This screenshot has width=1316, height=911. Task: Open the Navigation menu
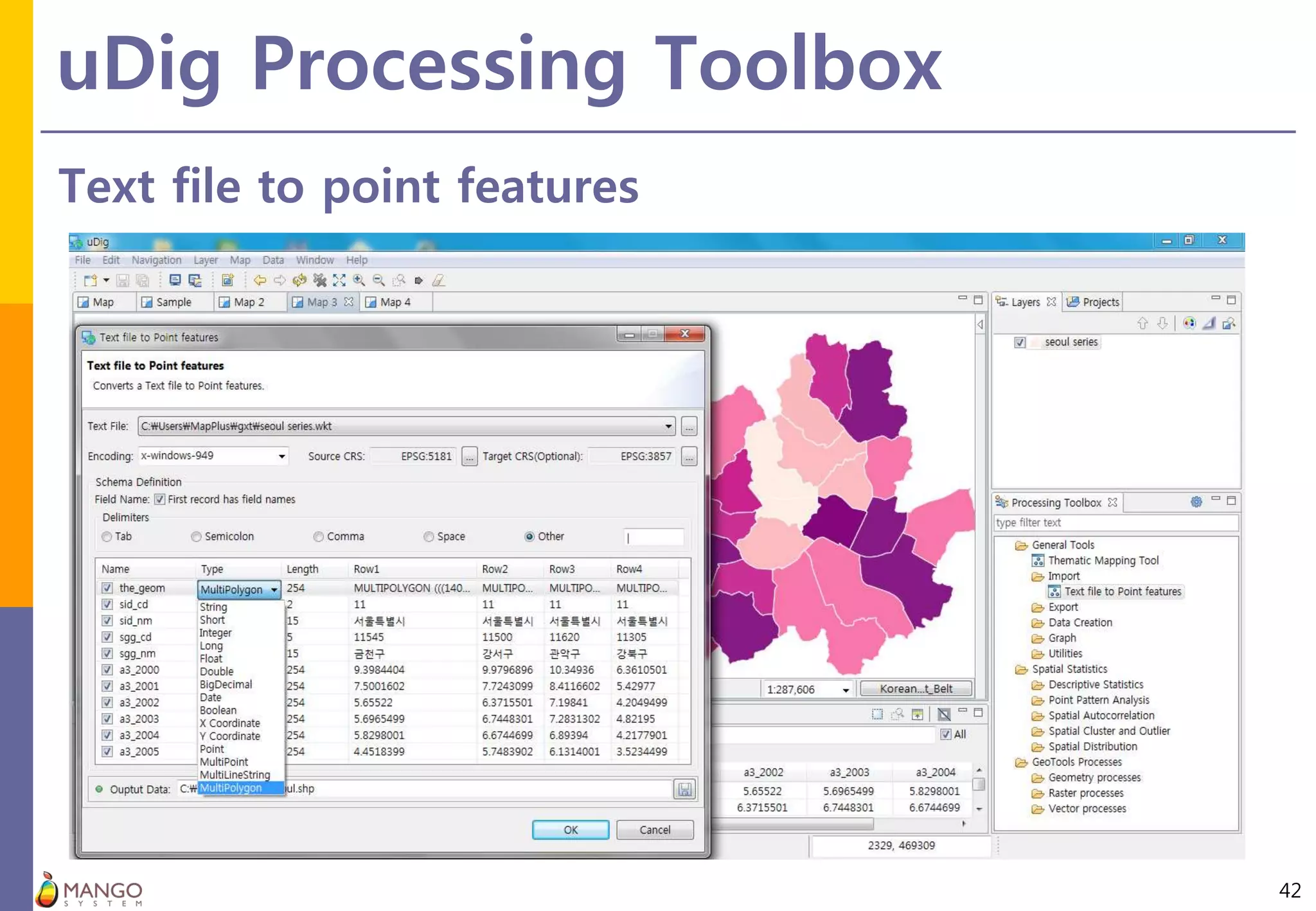pos(156,260)
